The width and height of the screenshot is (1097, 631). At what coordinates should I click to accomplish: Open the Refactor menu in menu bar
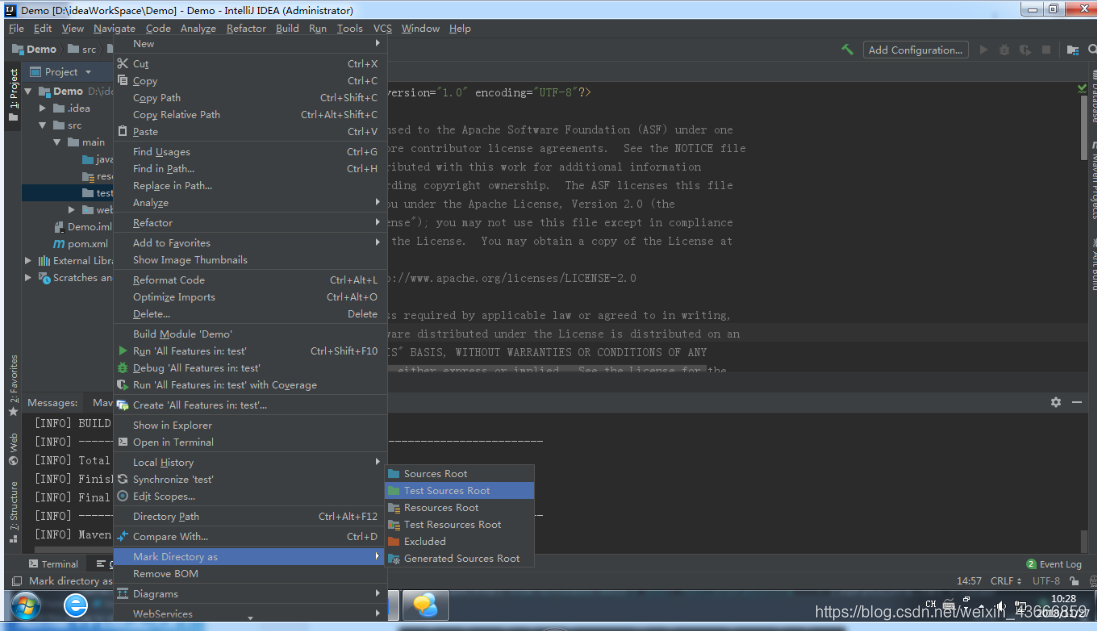(x=246, y=29)
